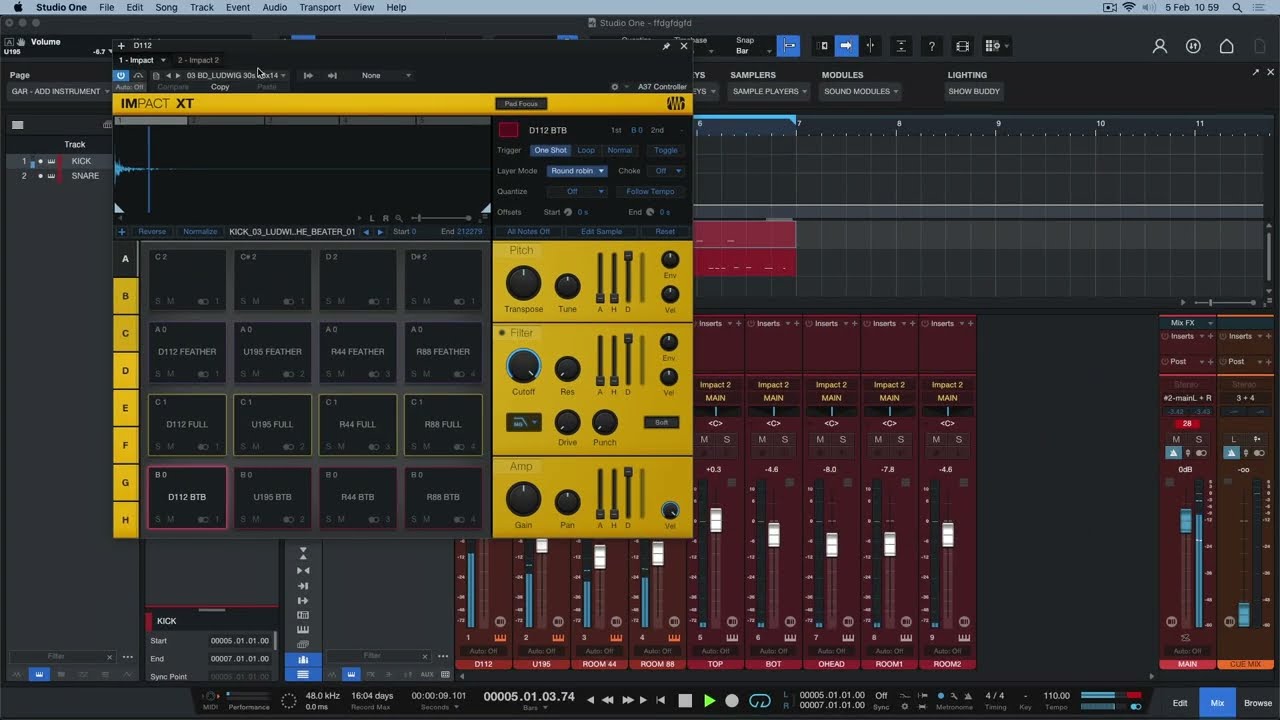The image size is (1280, 720).
Task: Click the Pad Focus button
Action: pyautogui.click(x=521, y=104)
